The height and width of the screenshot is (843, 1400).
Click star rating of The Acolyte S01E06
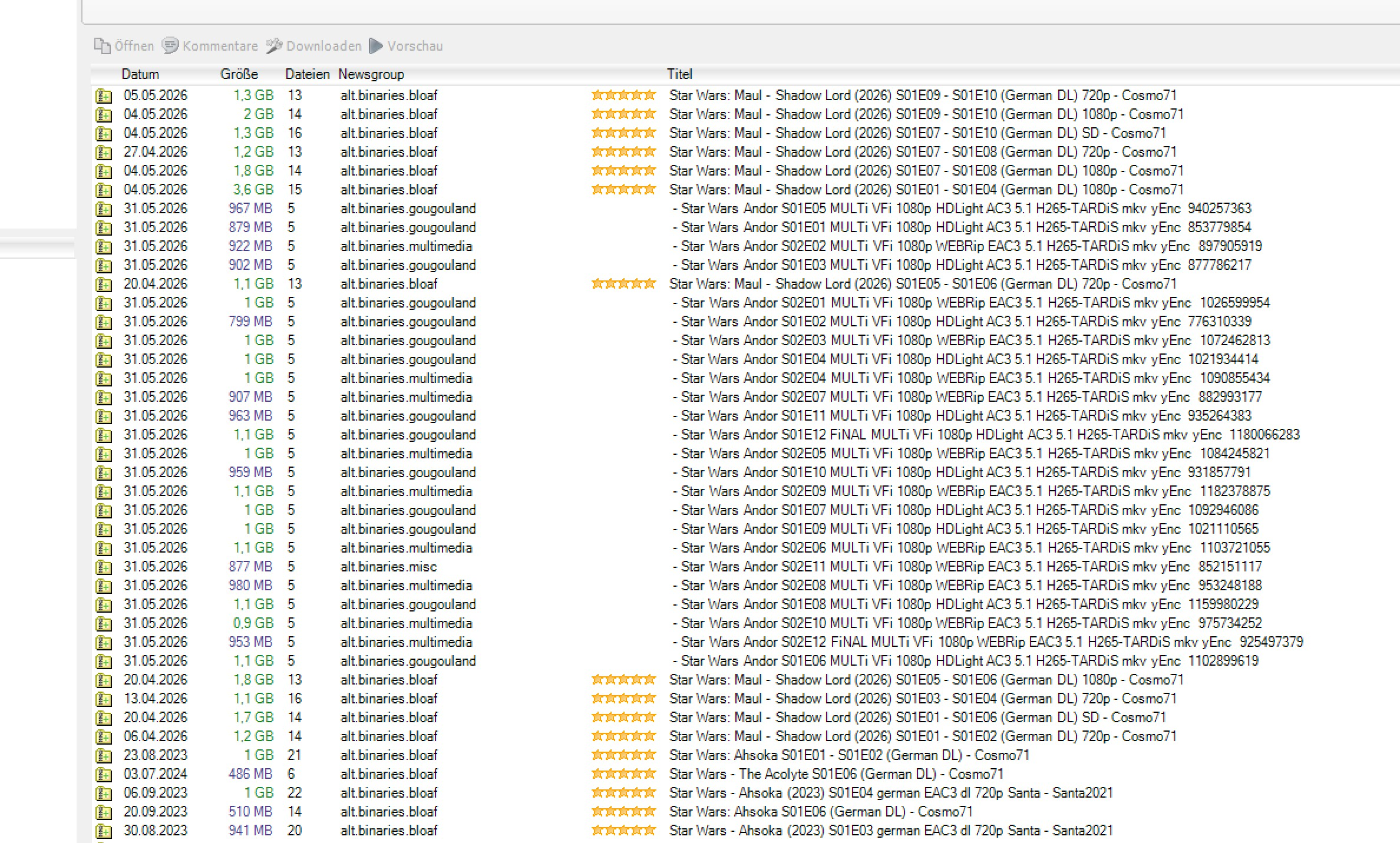pos(623,773)
